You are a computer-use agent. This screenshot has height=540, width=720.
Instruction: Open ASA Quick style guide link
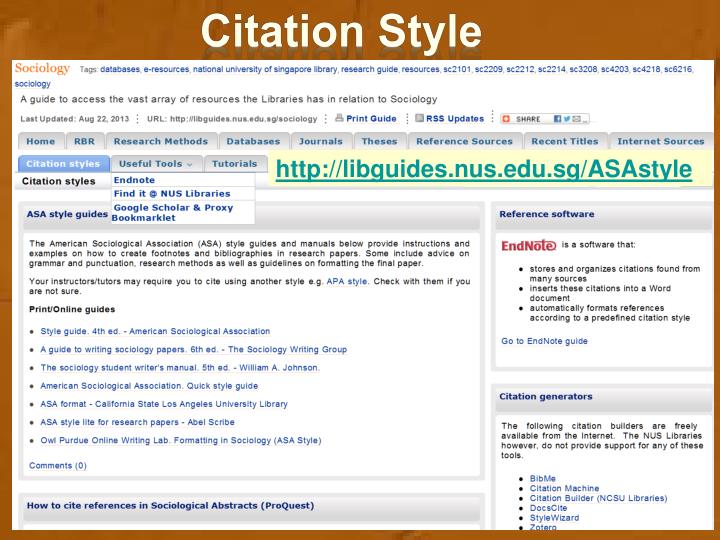(149, 386)
